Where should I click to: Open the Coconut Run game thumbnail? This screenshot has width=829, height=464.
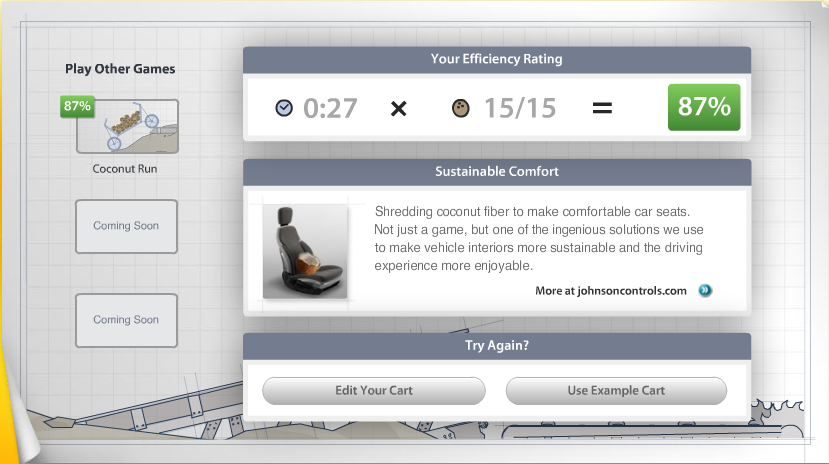point(127,126)
